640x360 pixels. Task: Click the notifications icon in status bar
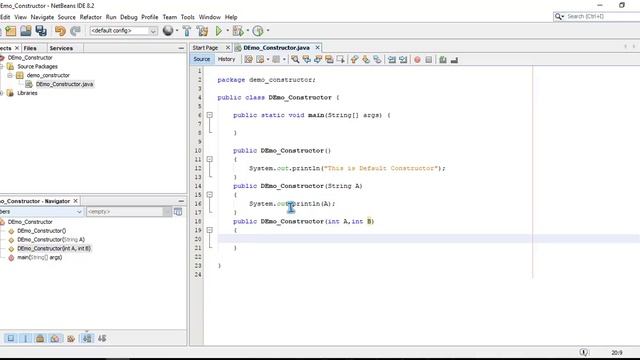pyautogui.click(x=584, y=352)
